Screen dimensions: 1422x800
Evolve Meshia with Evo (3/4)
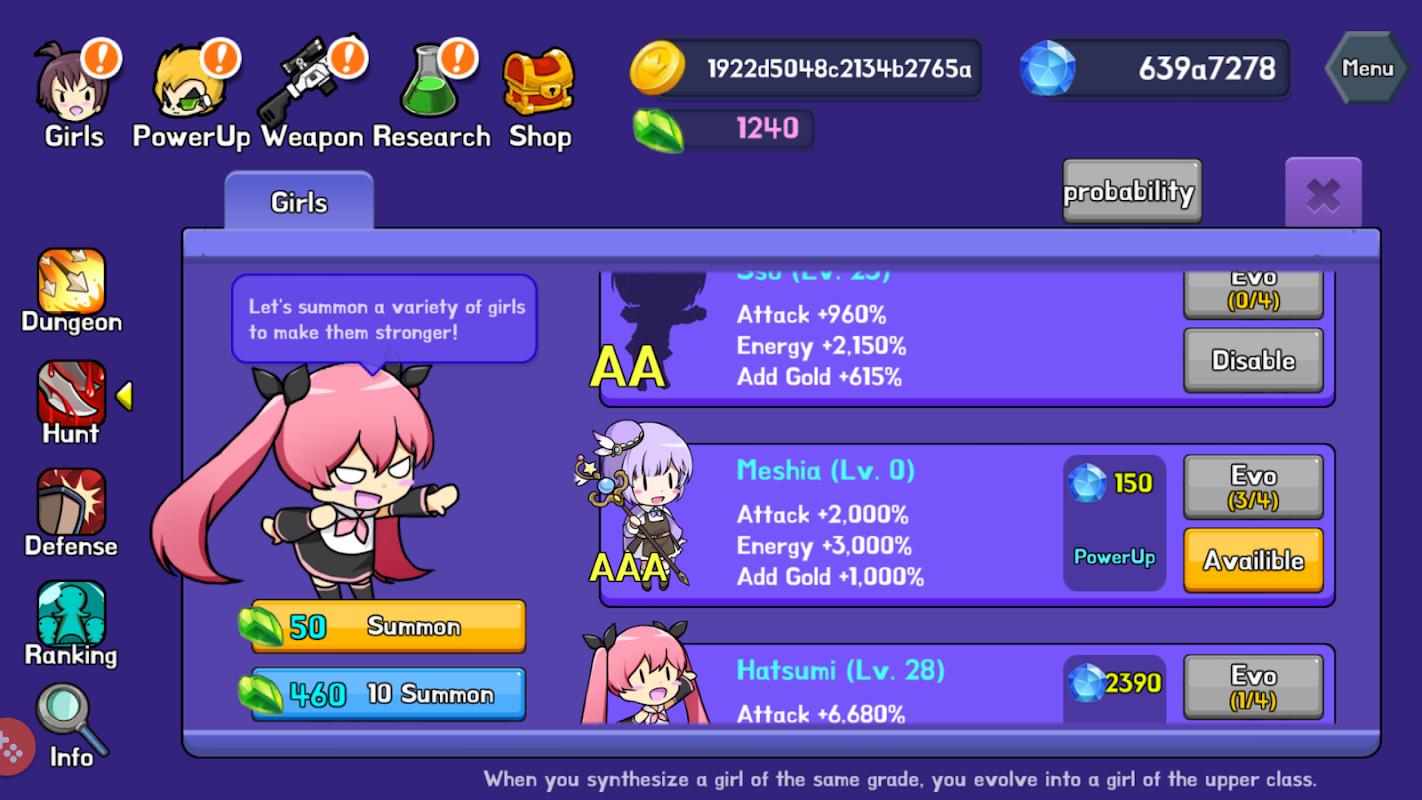[x=1253, y=487]
